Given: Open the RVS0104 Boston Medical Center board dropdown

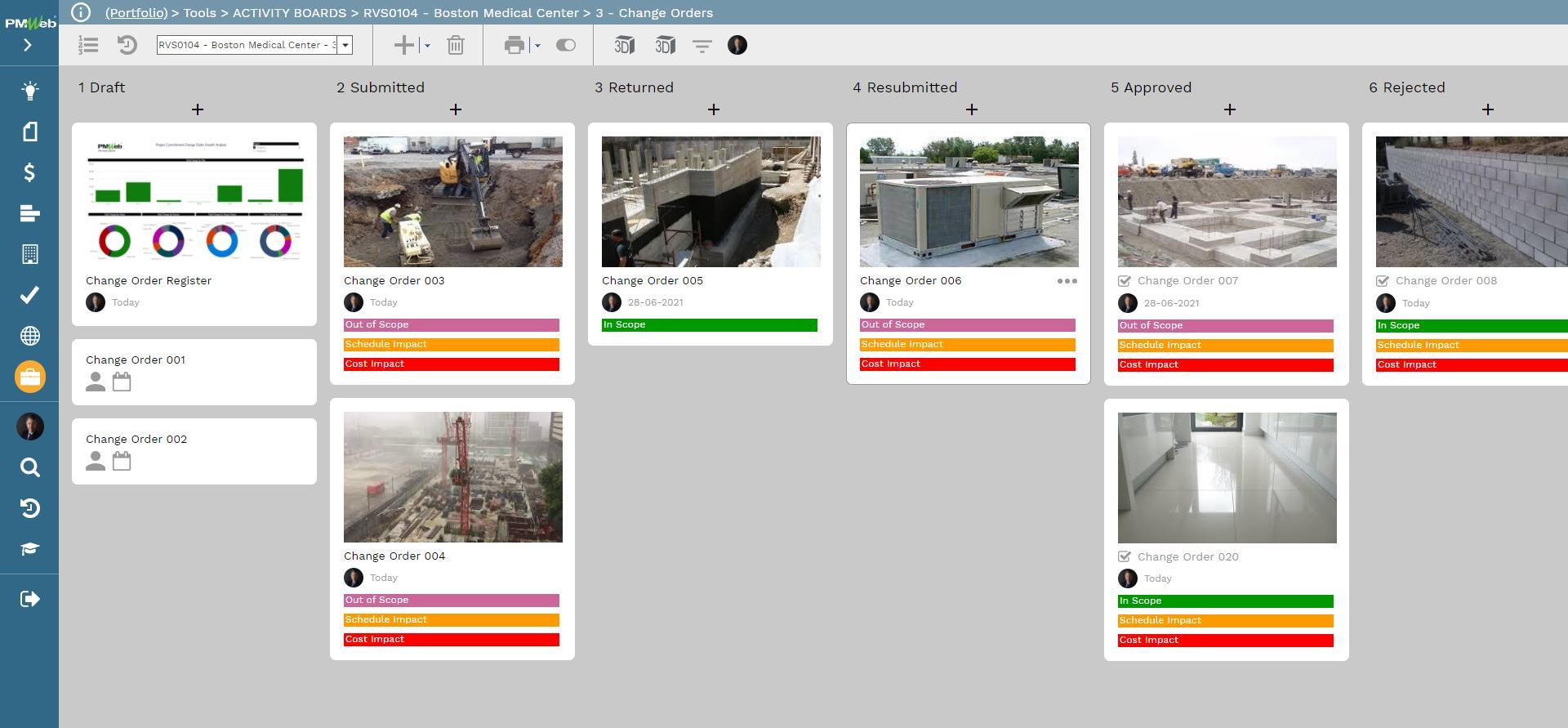Looking at the screenshot, I should (345, 45).
